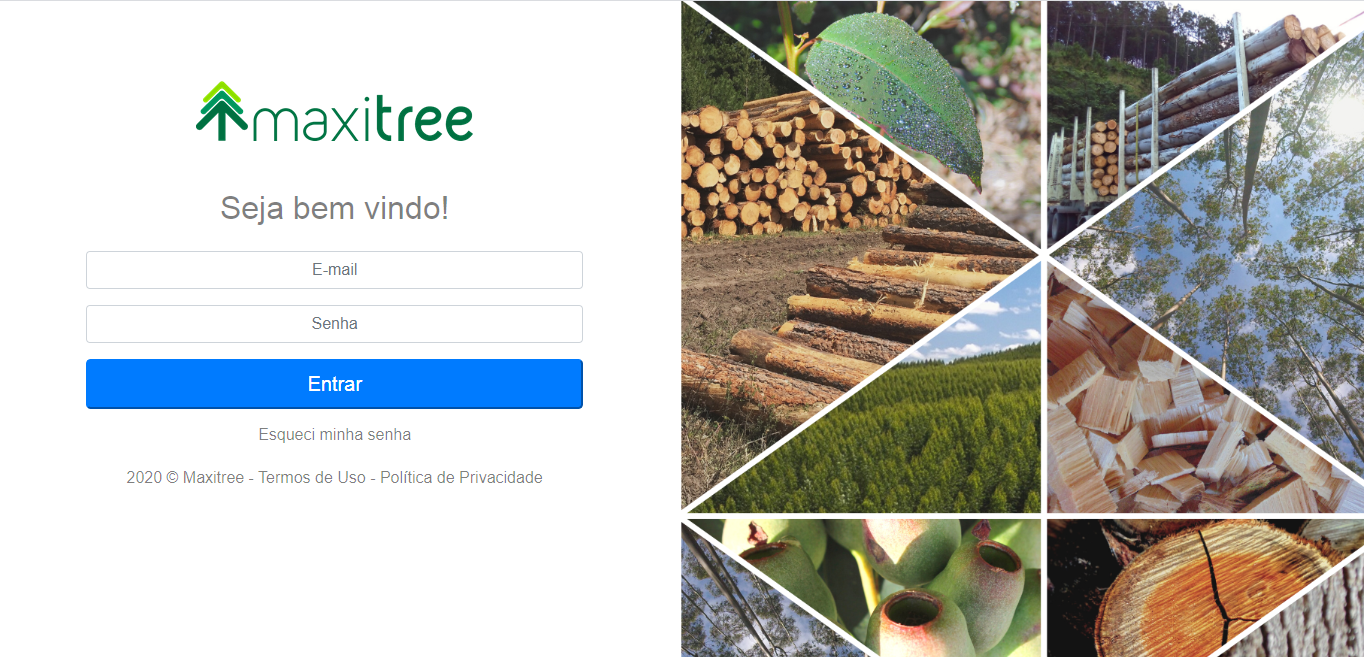Open the Política de Privacidade link

click(461, 477)
